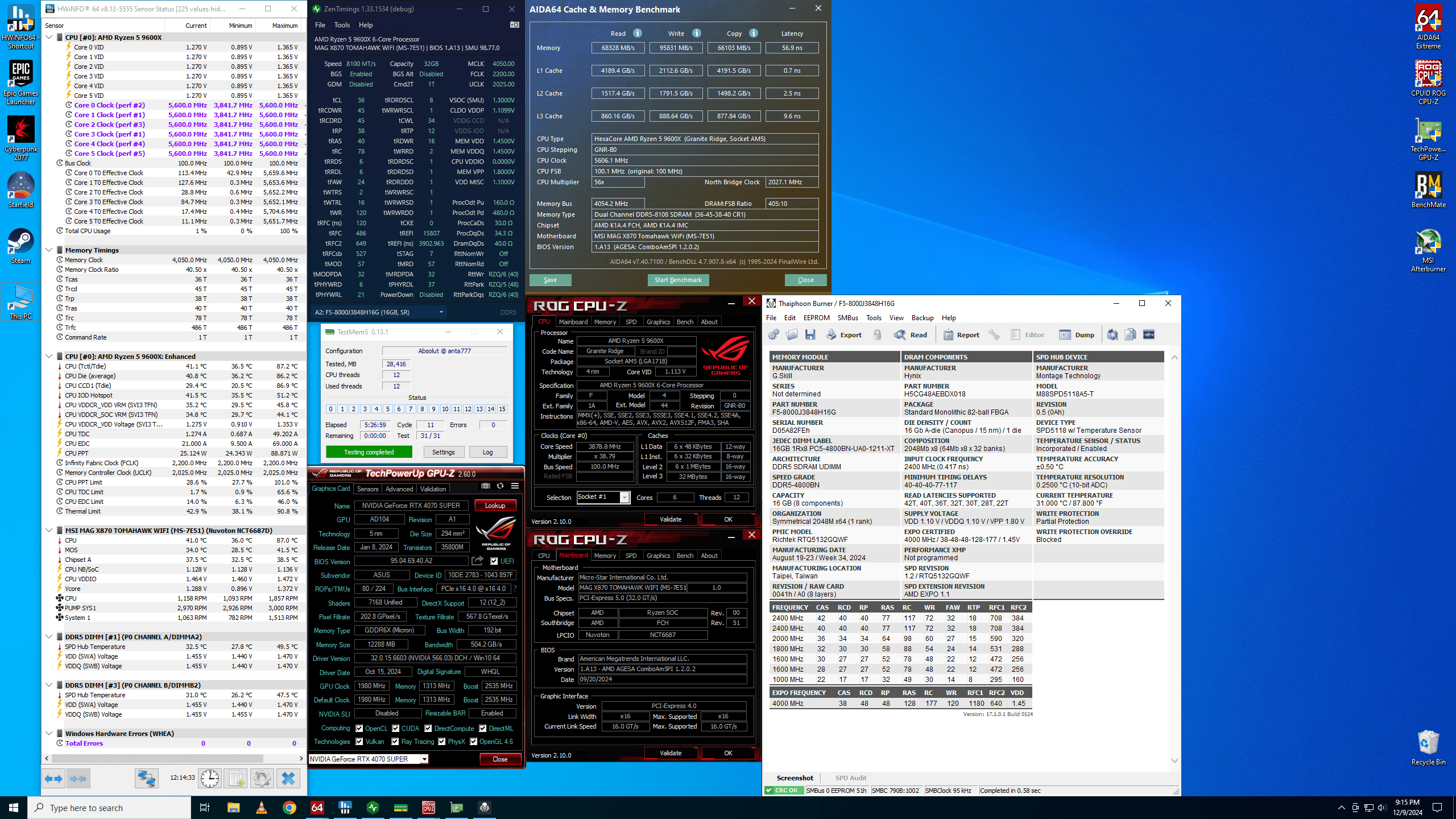Click the HWiNFO horizontal scrollbar
Image resolution: width=1456 pixels, height=819 pixels.
coord(157,759)
